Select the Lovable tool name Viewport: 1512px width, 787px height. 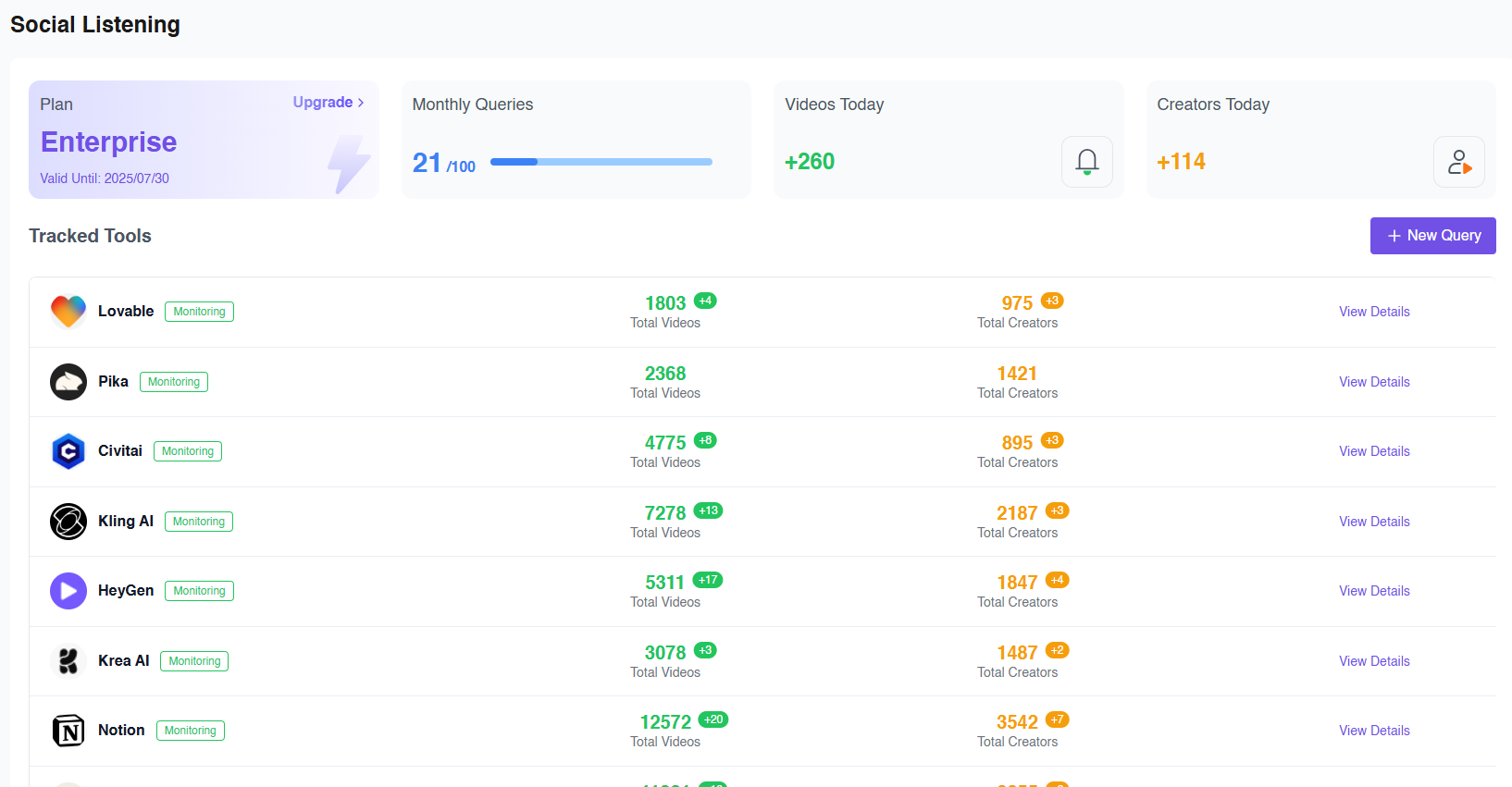click(126, 312)
